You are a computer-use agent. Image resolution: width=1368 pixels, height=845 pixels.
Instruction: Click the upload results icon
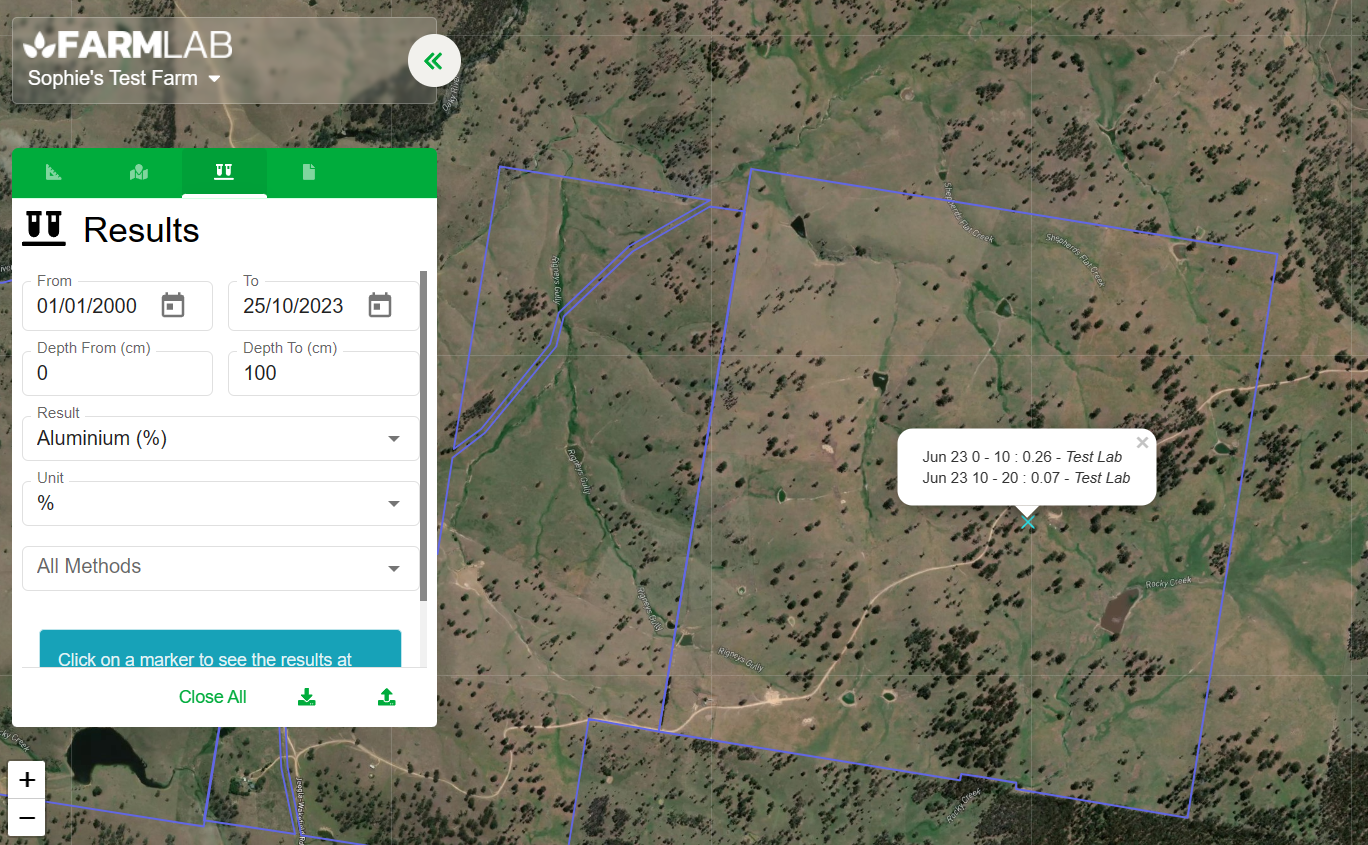tap(387, 697)
